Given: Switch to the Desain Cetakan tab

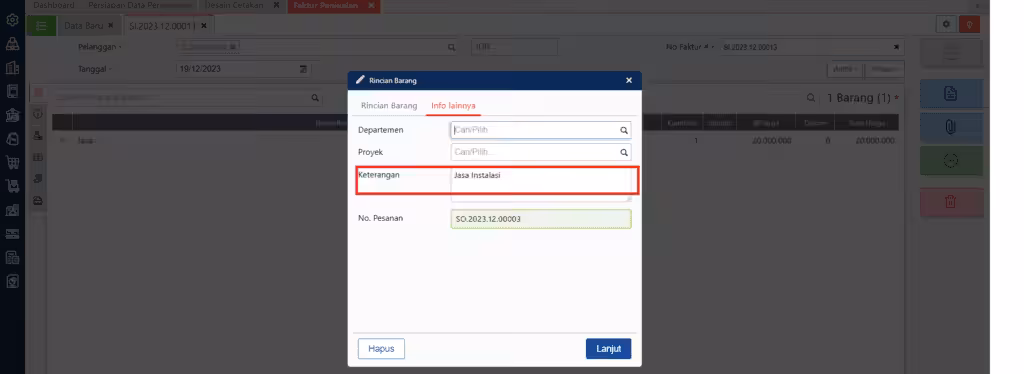Looking at the screenshot, I should pos(234,5).
